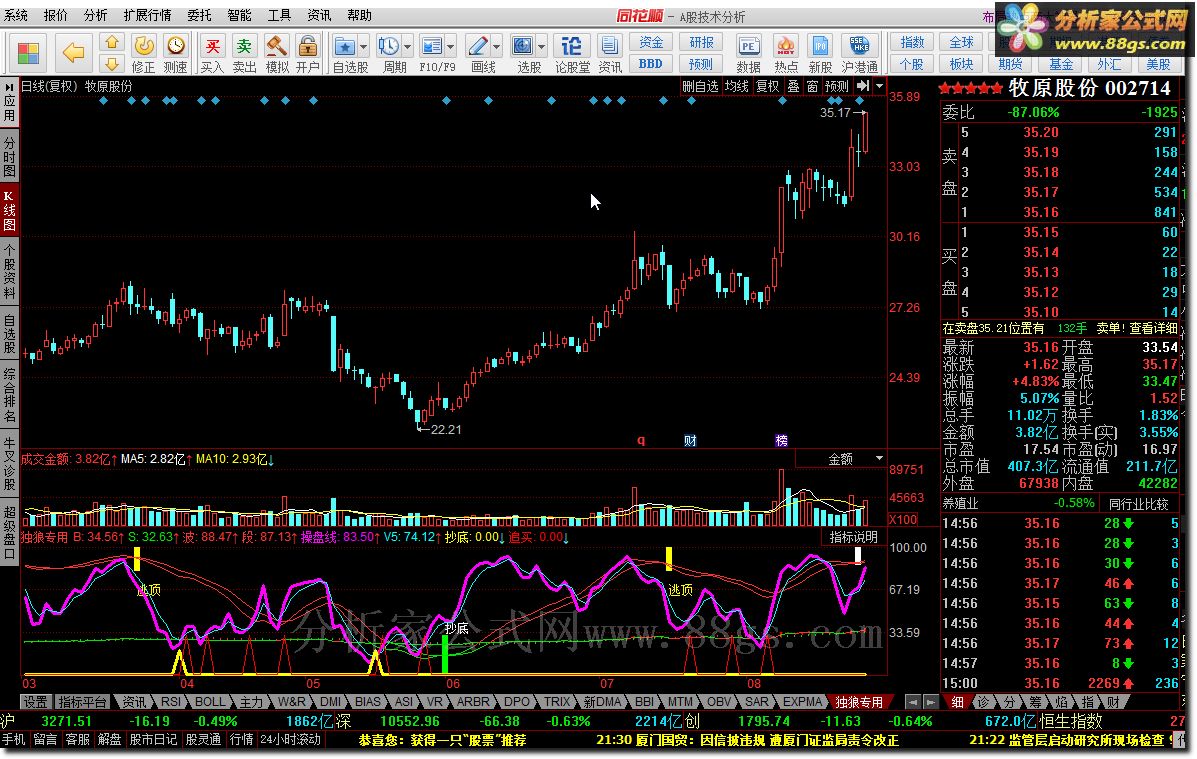Open the 修正 correction tool
The width and height of the screenshot is (1197, 759).
[144, 53]
